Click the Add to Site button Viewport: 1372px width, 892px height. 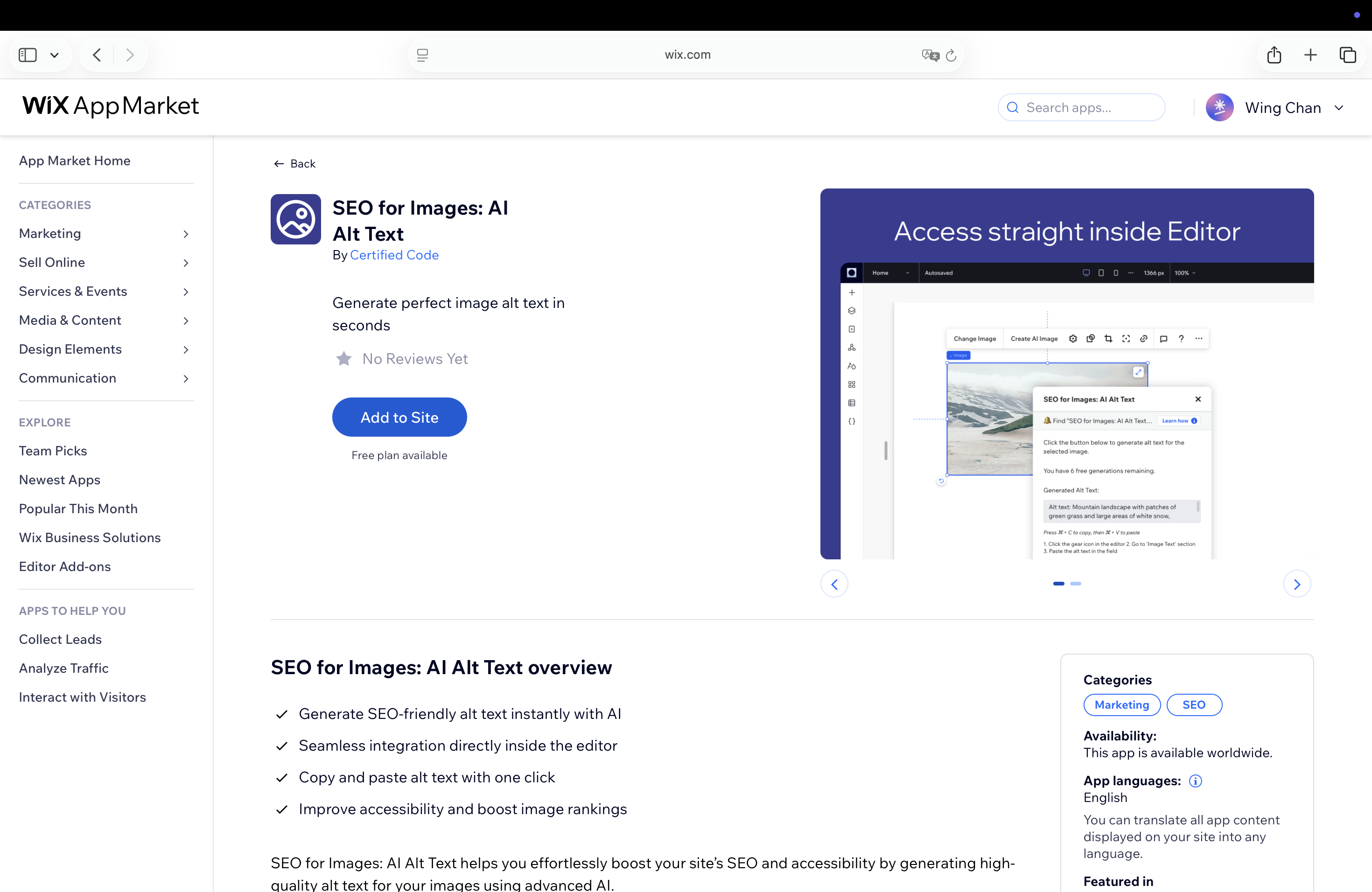(x=399, y=417)
